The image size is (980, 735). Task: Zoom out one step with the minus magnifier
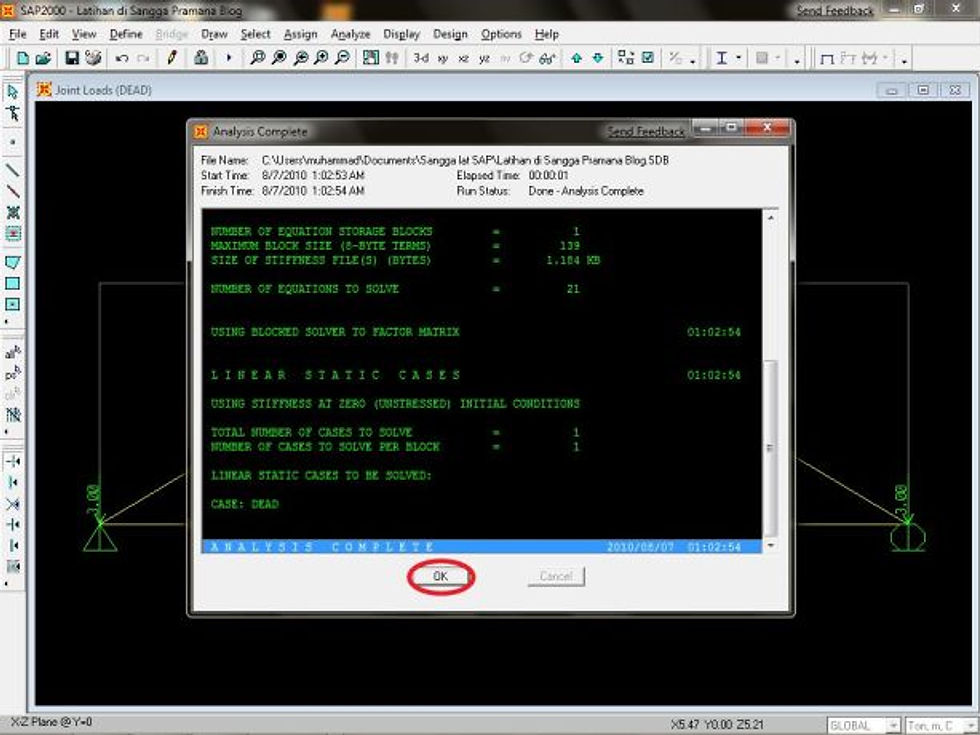point(342,58)
